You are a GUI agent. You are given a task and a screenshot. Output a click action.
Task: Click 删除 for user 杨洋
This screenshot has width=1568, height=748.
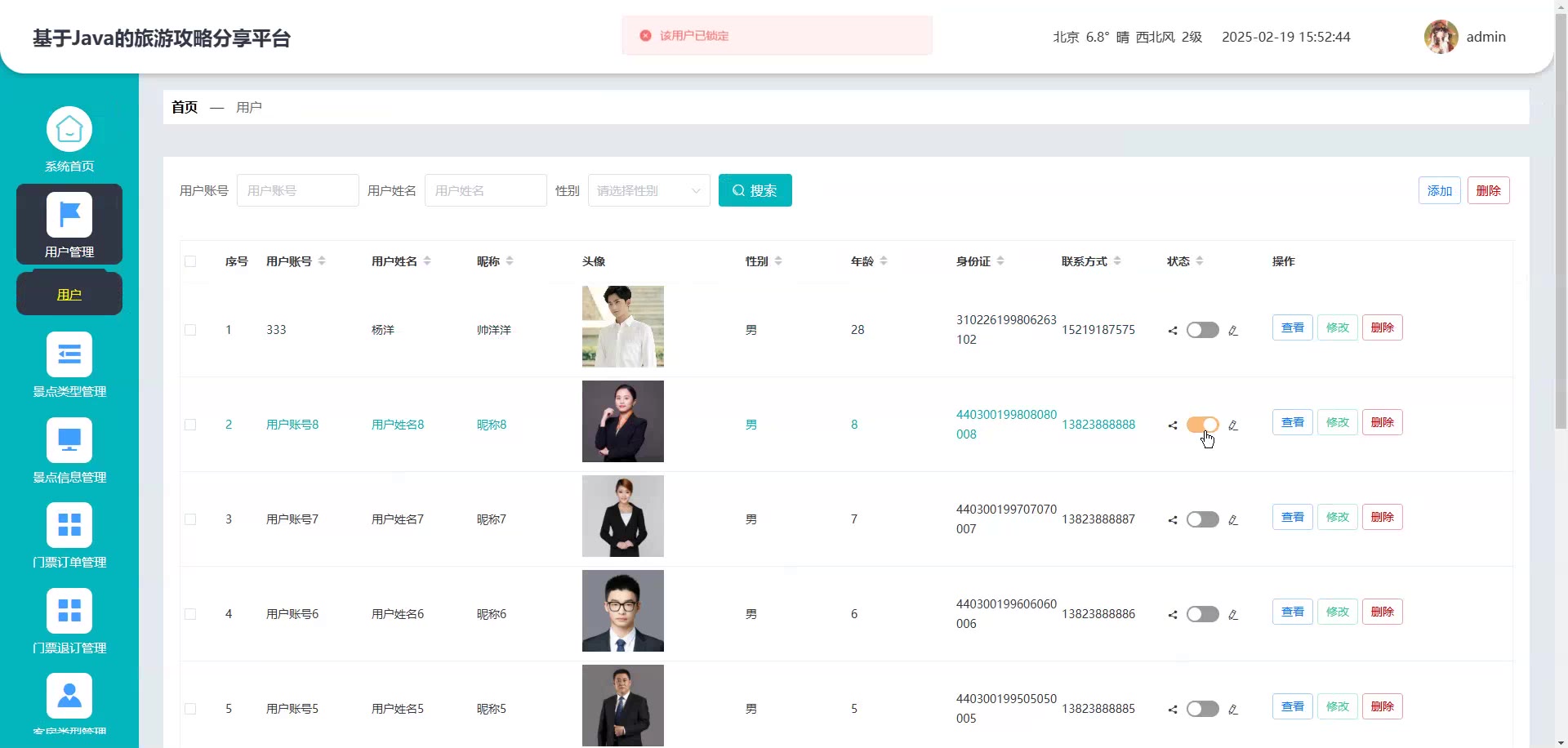1383,327
